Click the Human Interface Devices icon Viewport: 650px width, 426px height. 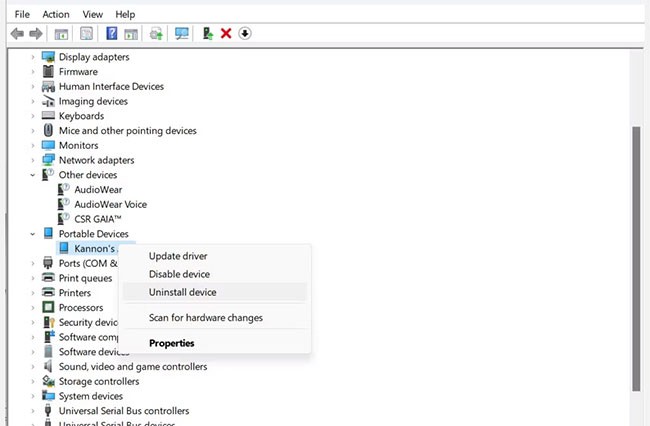click(48, 87)
